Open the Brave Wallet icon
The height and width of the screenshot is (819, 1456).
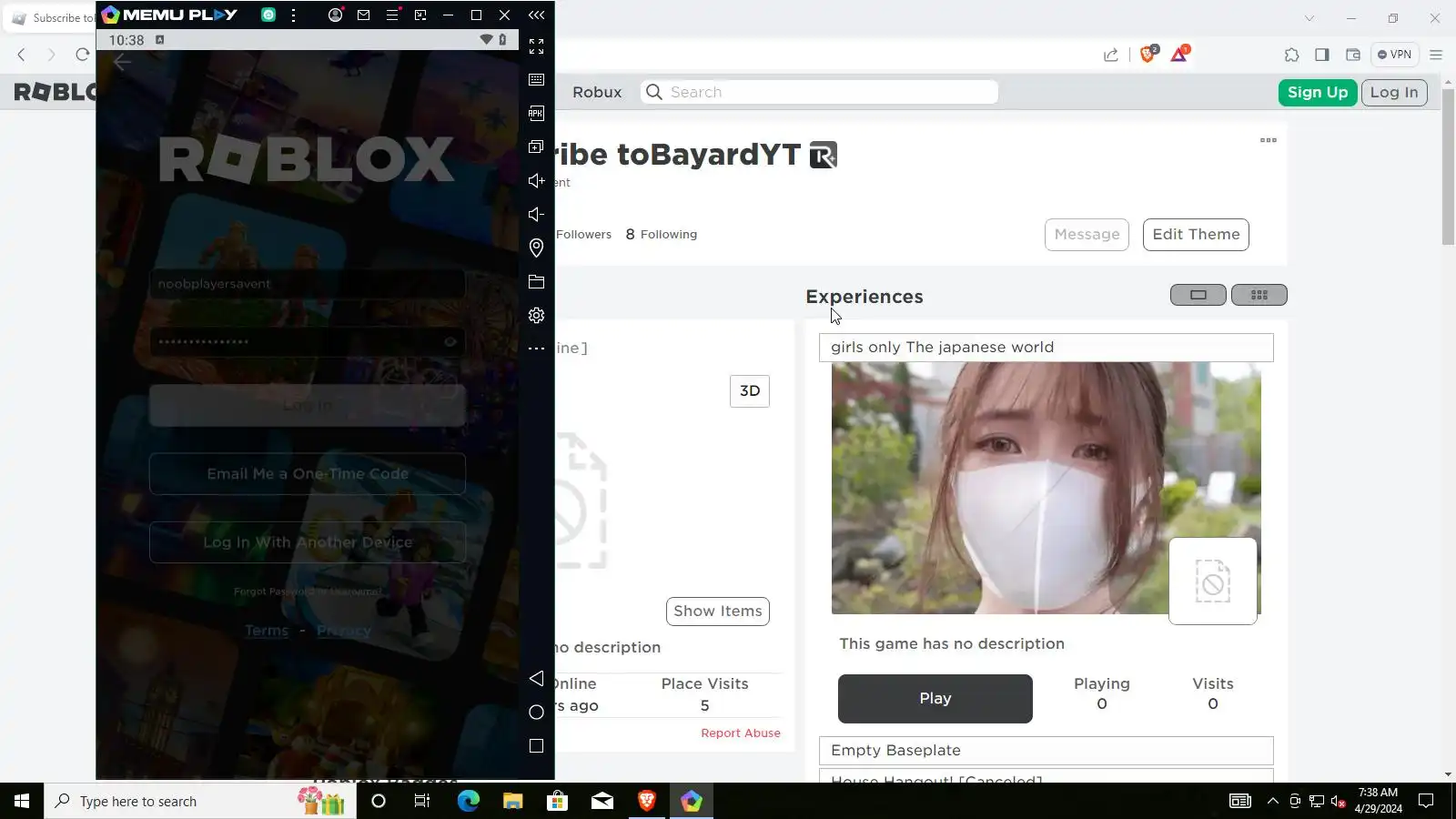[1353, 55]
